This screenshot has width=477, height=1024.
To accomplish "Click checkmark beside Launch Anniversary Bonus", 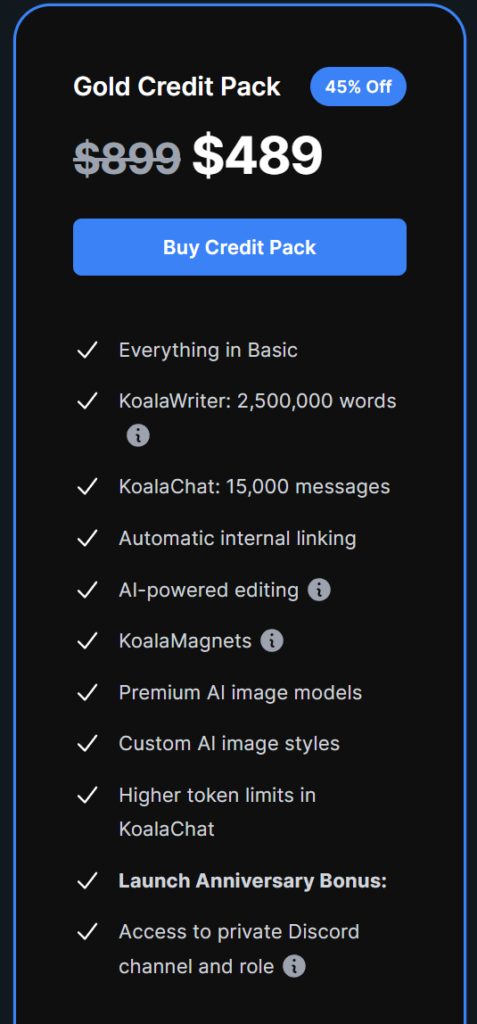I will click(x=87, y=882).
